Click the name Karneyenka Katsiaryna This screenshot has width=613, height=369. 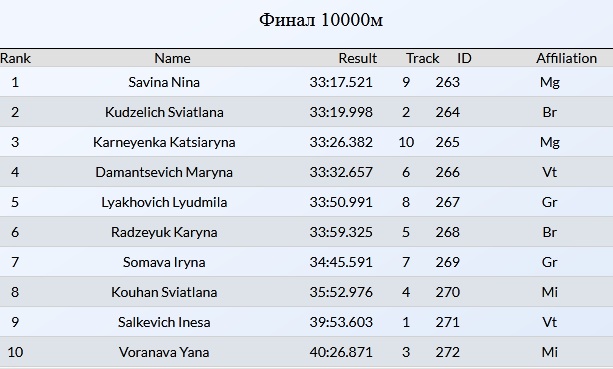click(164, 142)
